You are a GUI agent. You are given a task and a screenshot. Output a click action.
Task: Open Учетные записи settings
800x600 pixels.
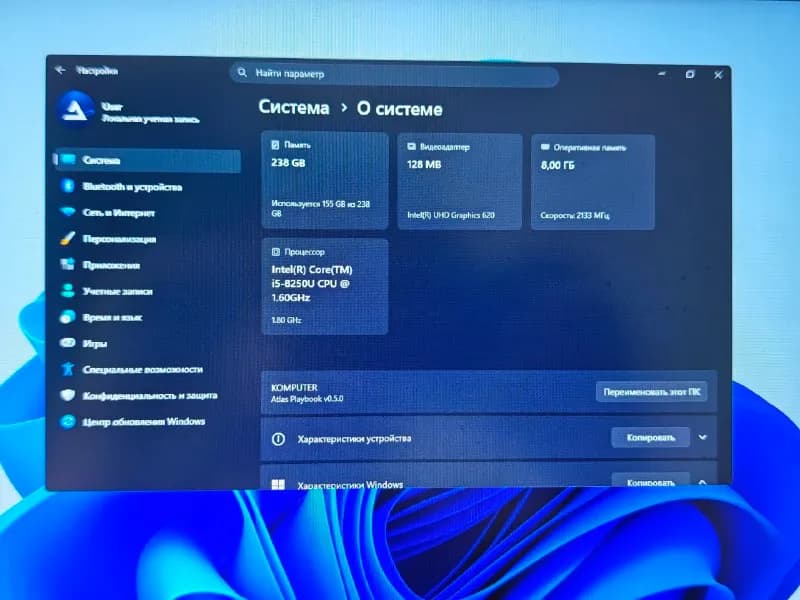pyautogui.click(x=147, y=291)
